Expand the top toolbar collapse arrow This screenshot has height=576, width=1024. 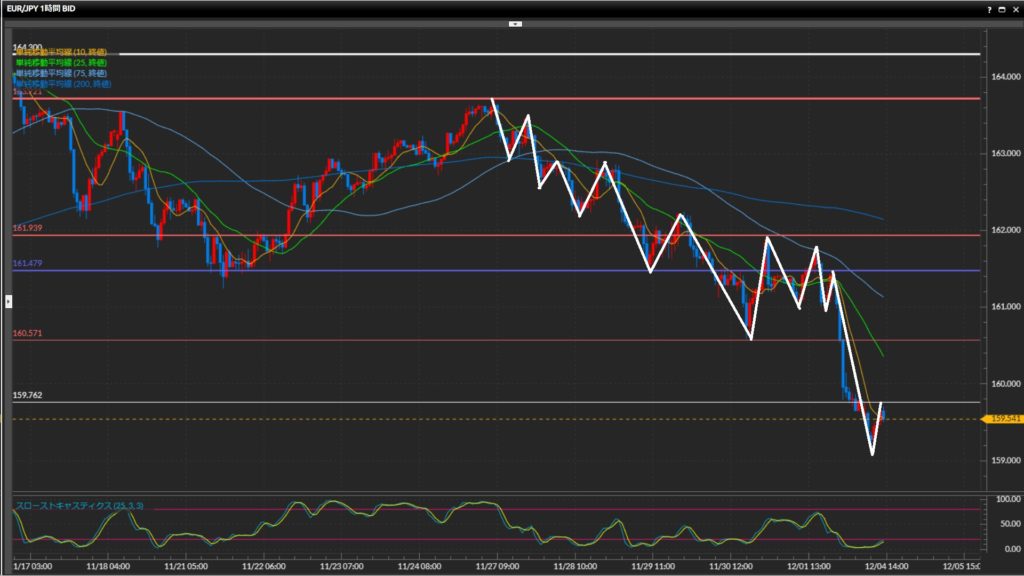click(x=515, y=22)
